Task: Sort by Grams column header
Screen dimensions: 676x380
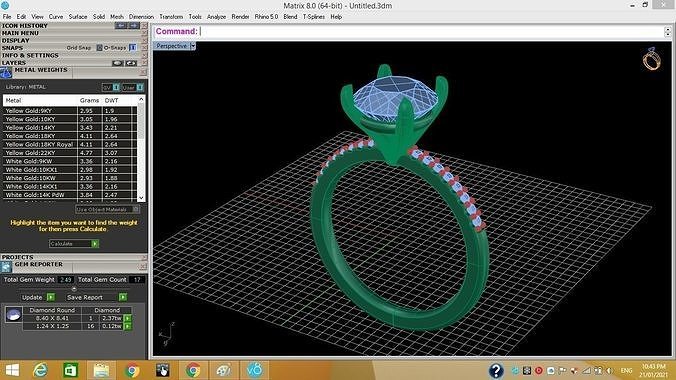Action: pos(89,100)
